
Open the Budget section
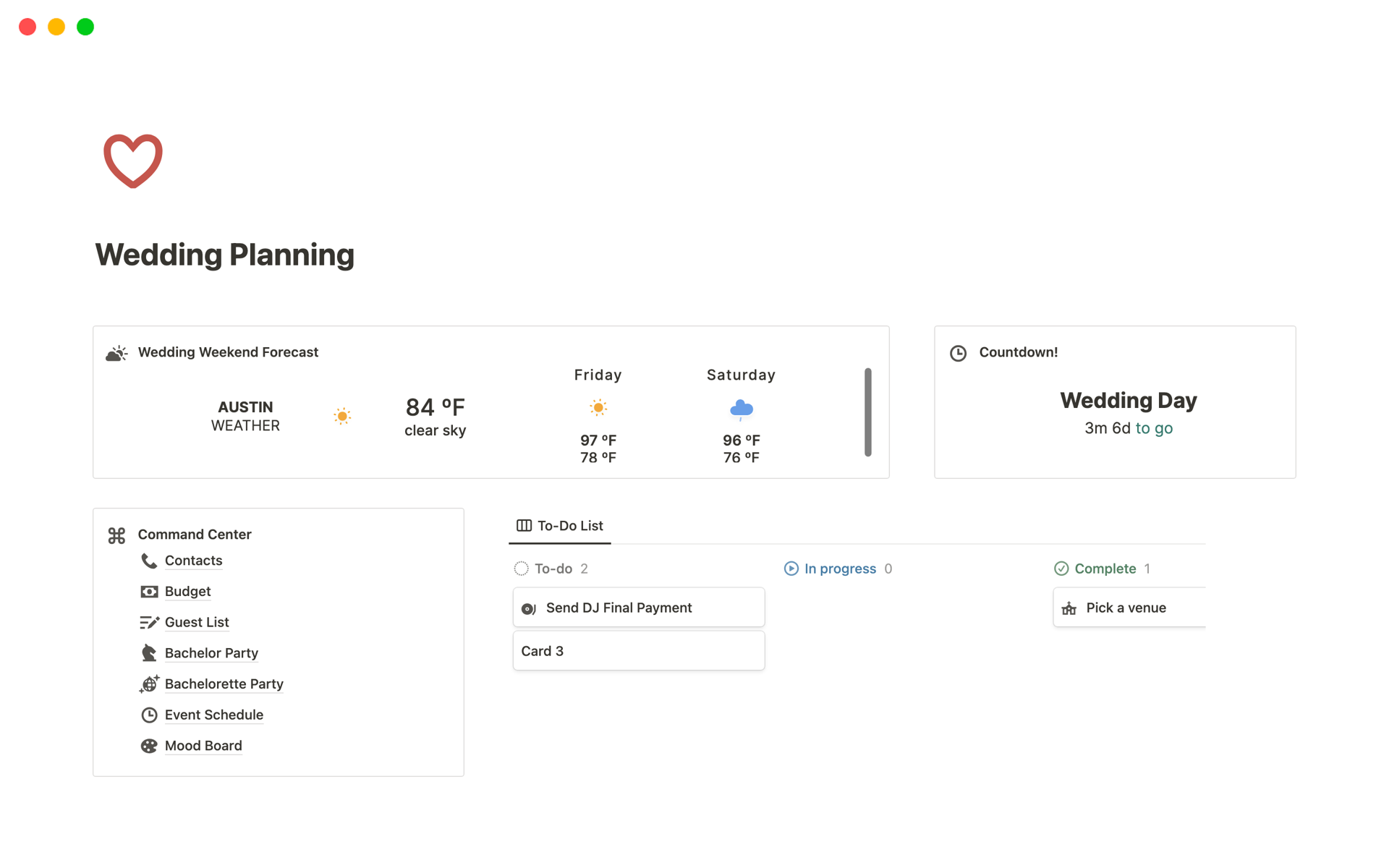click(x=187, y=591)
